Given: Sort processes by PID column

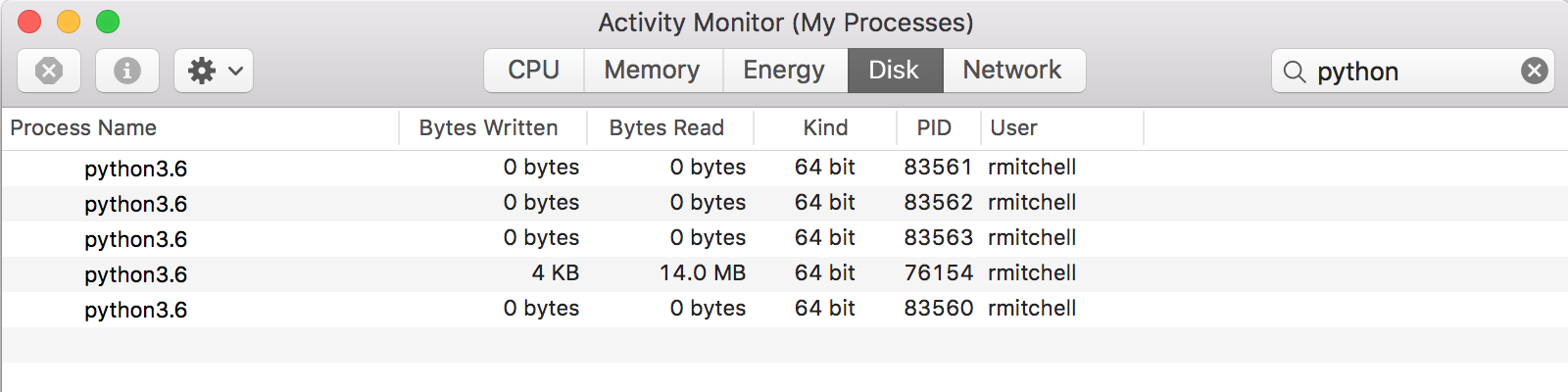Looking at the screenshot, I should 934,128.
